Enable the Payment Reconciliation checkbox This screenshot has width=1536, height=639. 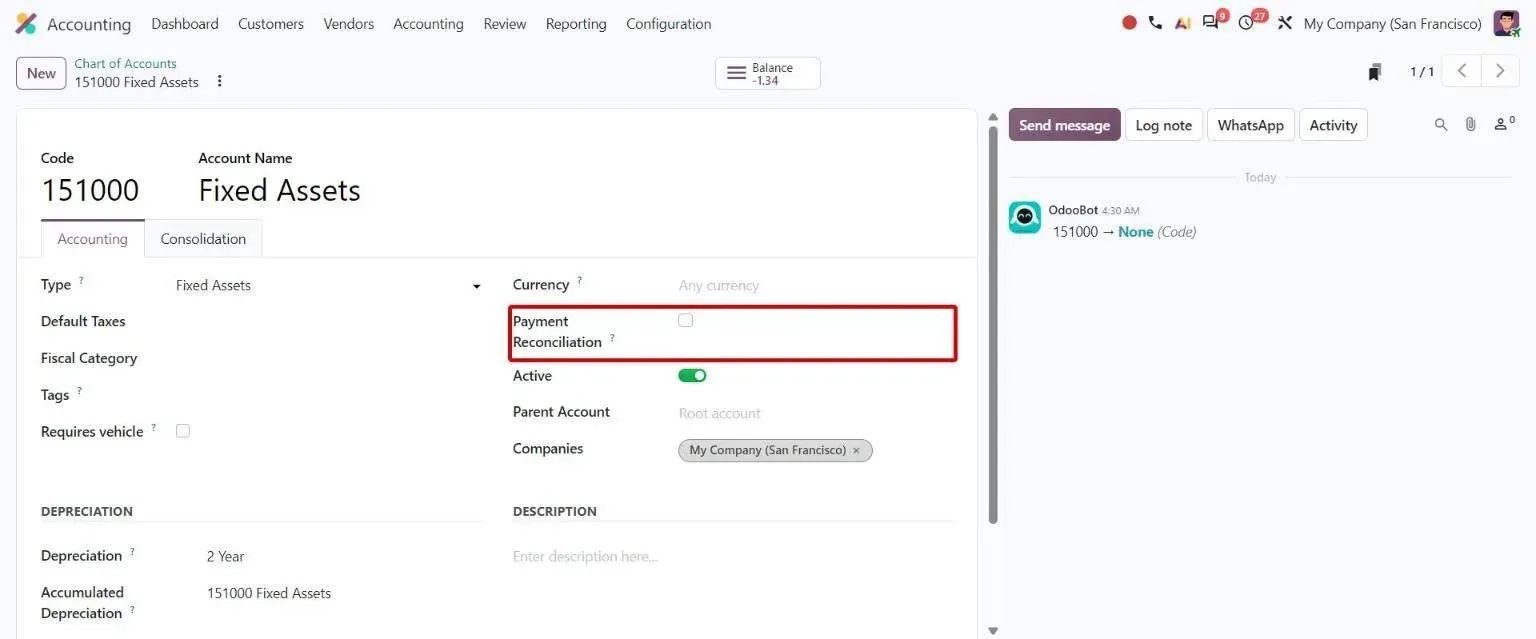tap(685, 320)
